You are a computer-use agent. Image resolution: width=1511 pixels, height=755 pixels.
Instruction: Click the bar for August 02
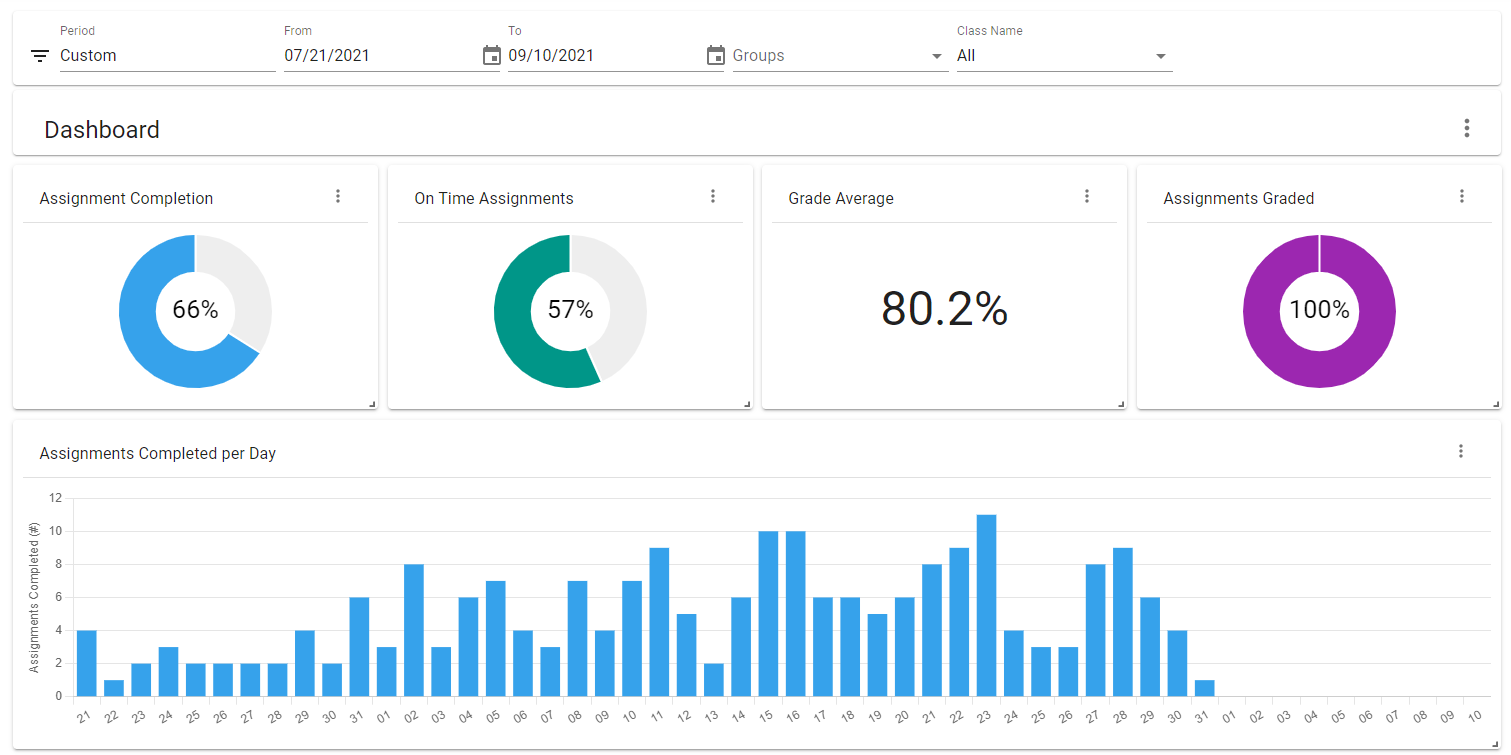(x=414, y=630)
